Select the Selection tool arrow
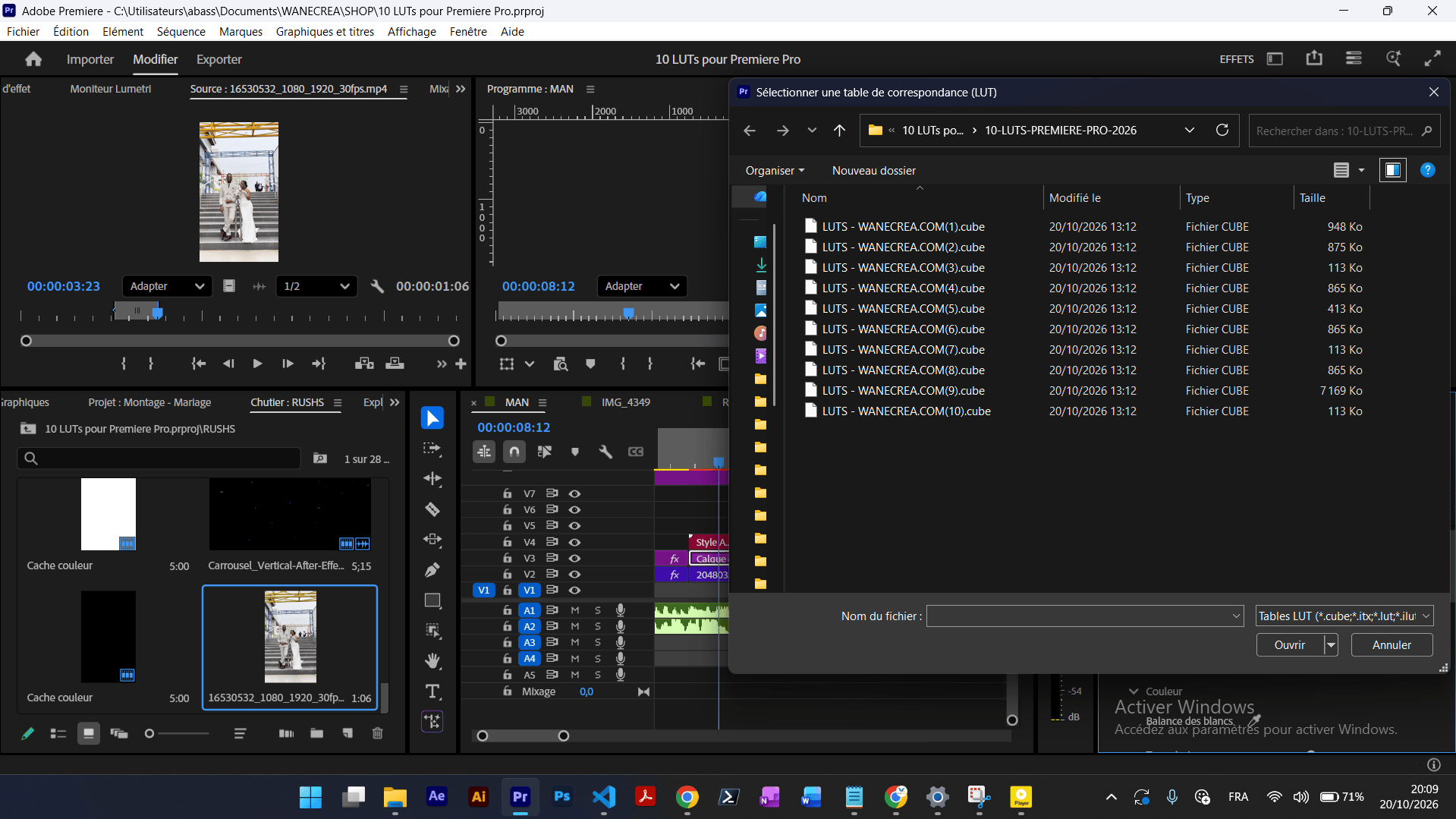 click(432, 418)
